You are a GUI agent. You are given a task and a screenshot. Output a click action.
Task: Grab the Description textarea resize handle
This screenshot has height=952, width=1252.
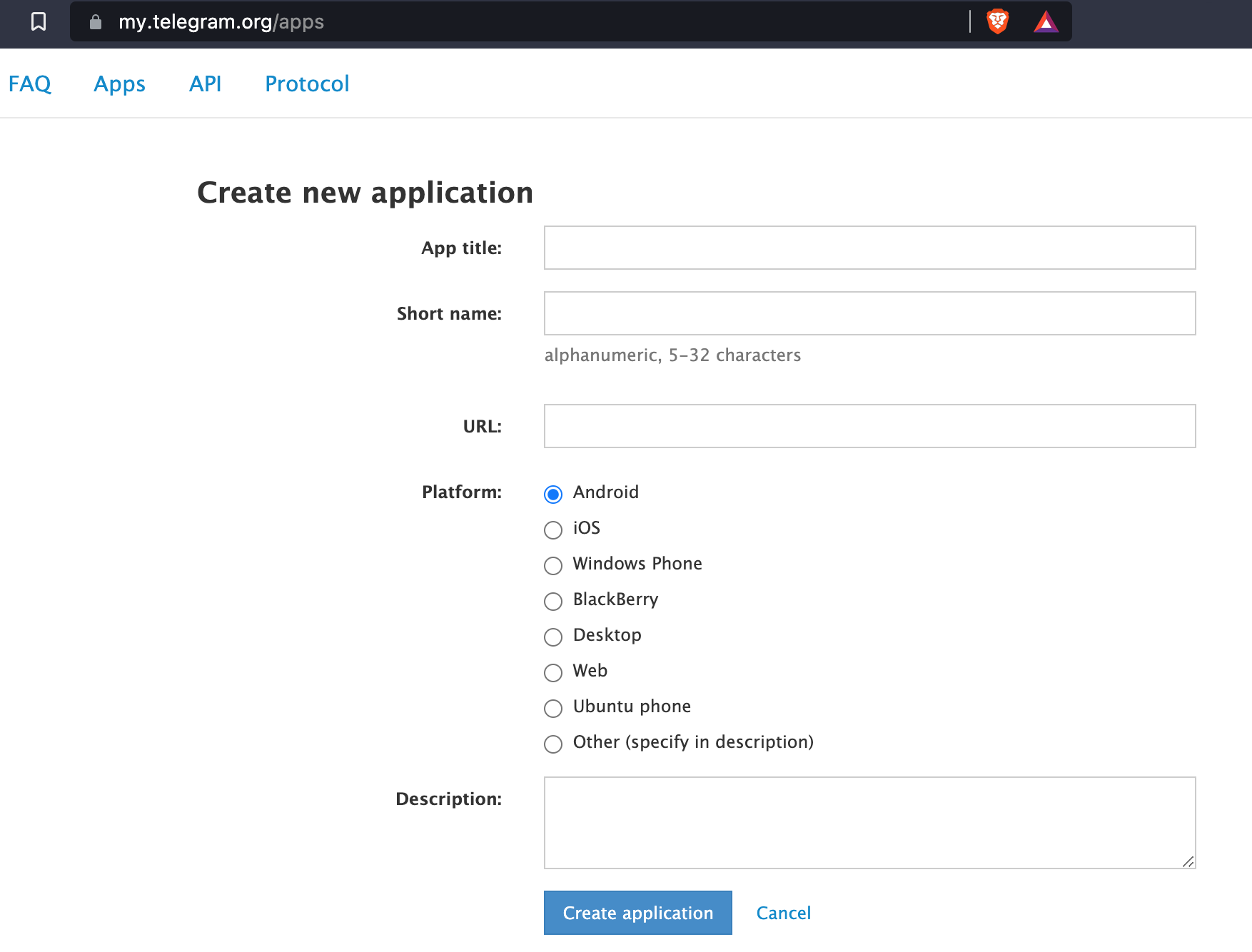(x=1188, y=861)
